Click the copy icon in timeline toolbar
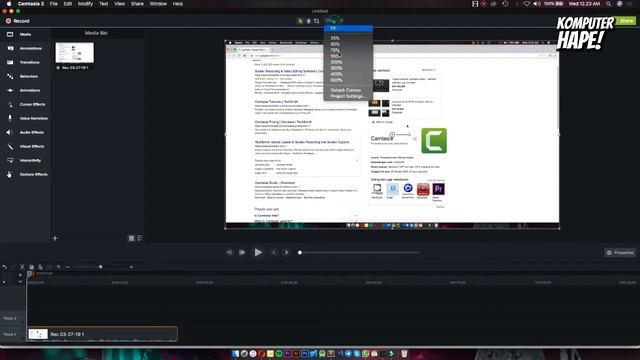The image size is (640, 360). point(31,267)
